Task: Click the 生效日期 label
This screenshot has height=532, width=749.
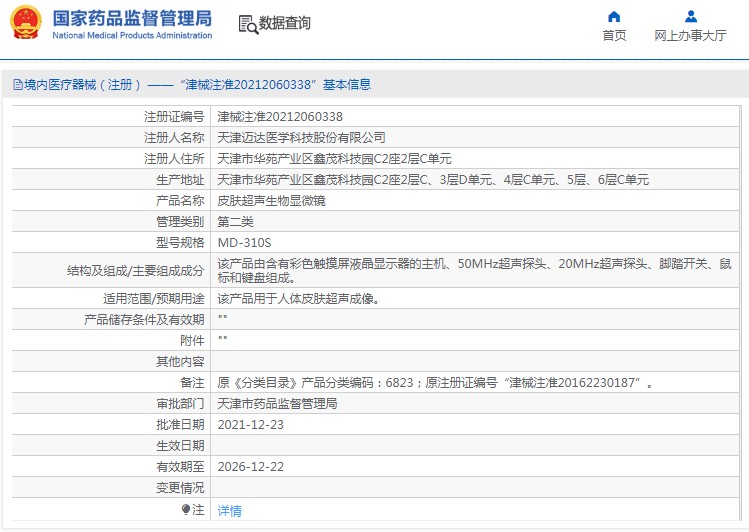Action: click(180, 446)
